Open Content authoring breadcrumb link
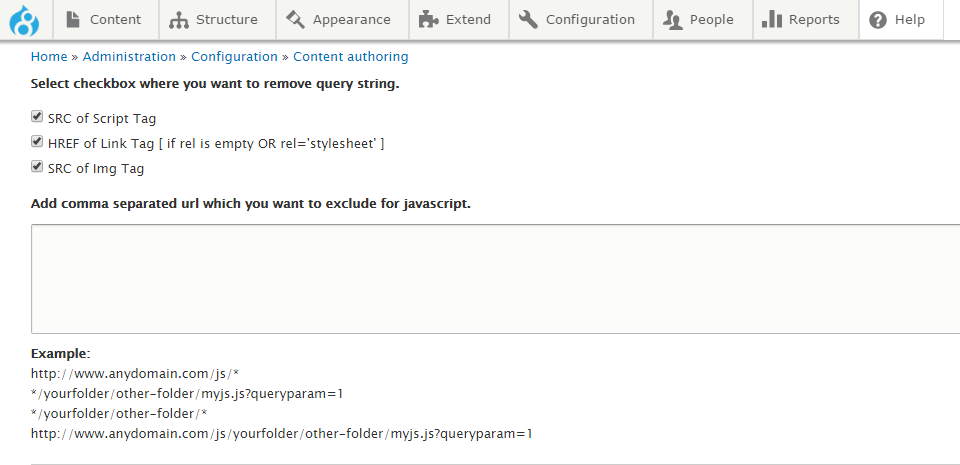The width and height of the screenshot is (960, 465). pos(351,57)
